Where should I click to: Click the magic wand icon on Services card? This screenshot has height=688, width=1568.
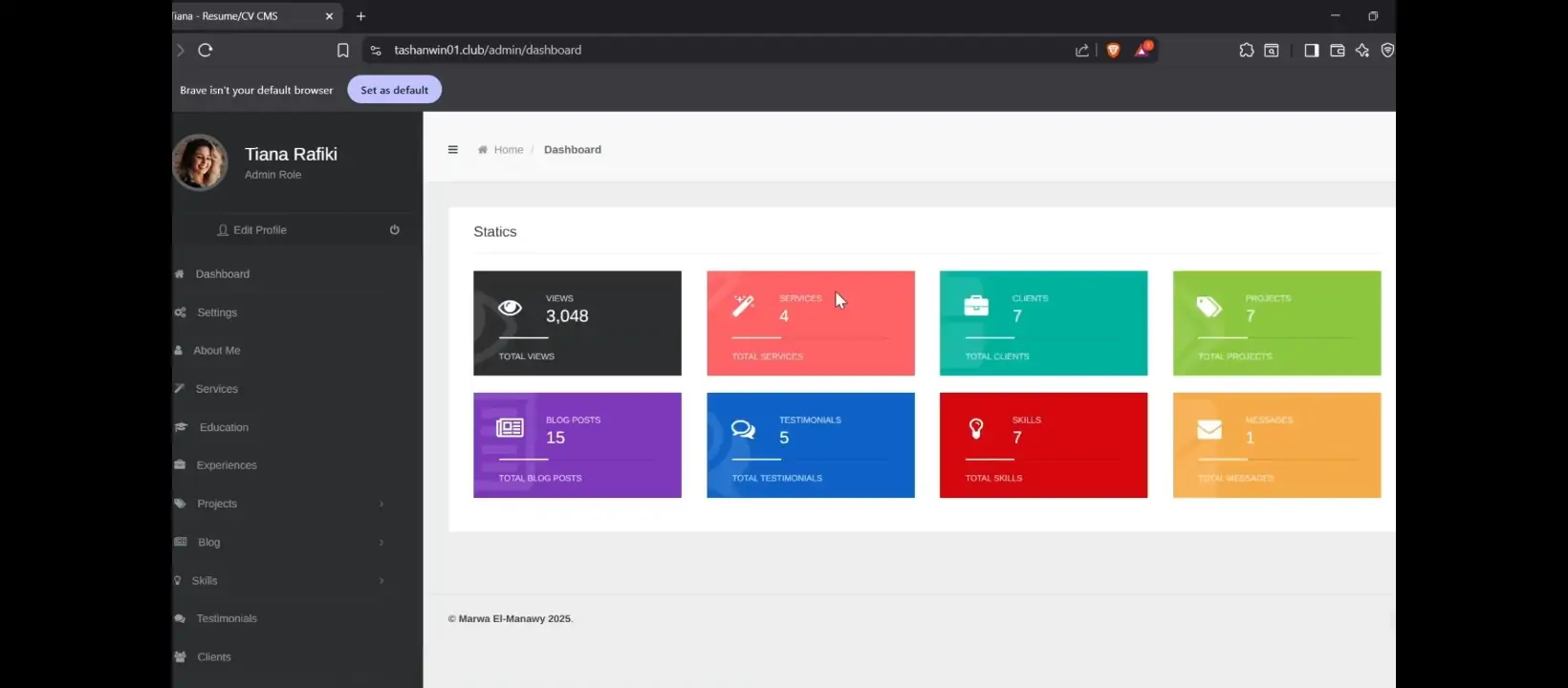743,306
